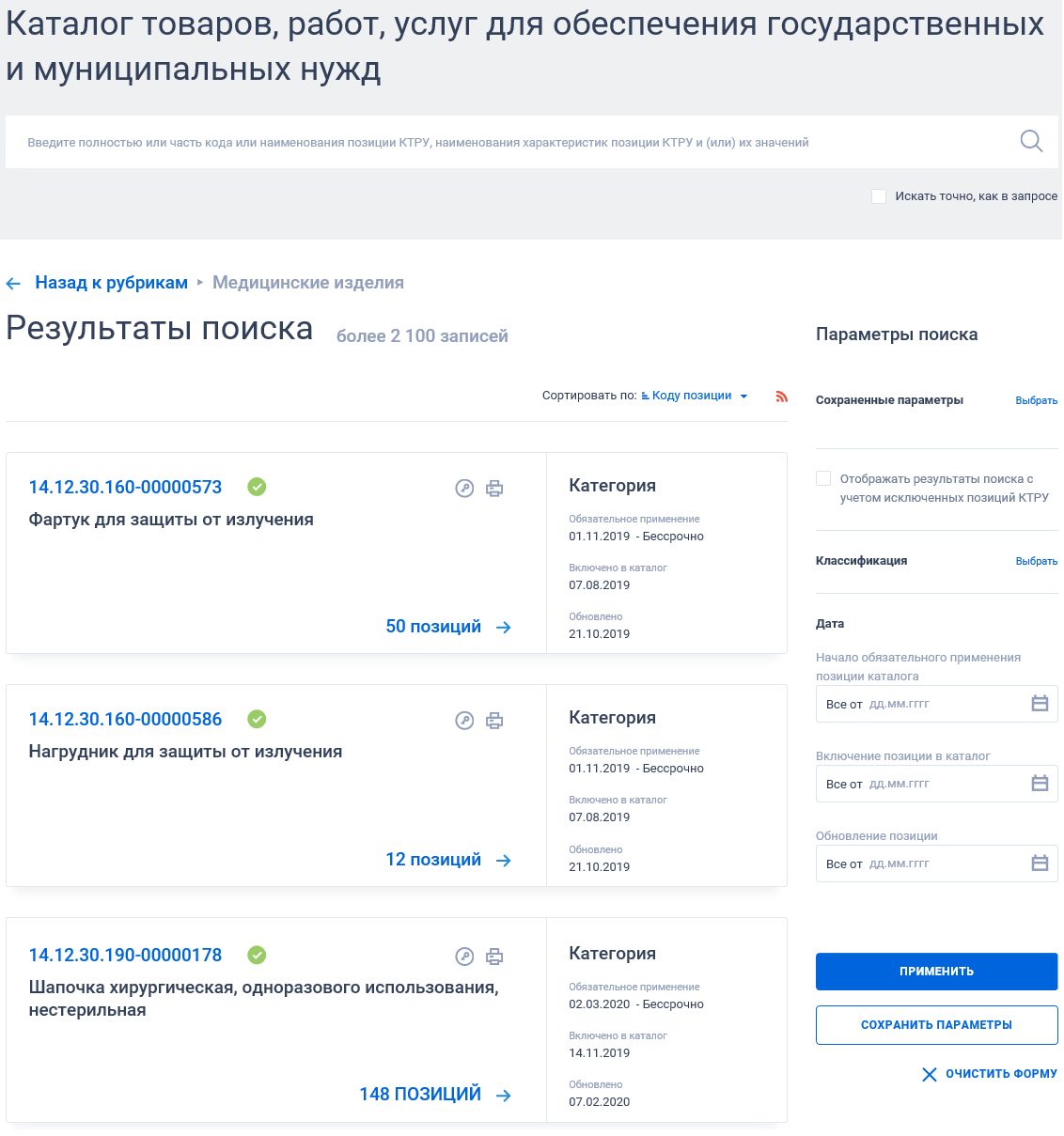1064x1136 pixels.
Task: Click key icon for position 14.12.30.160-00000573
Action: tap(464, 488)
